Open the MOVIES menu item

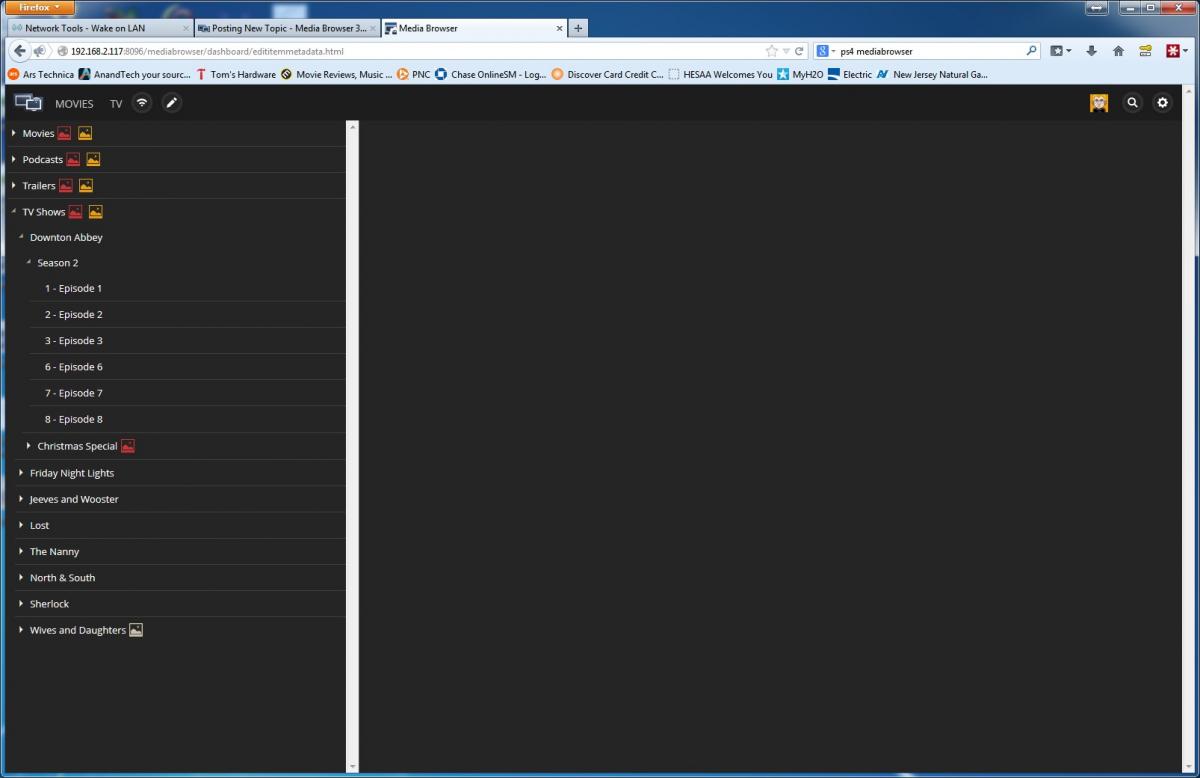[74, 103]
